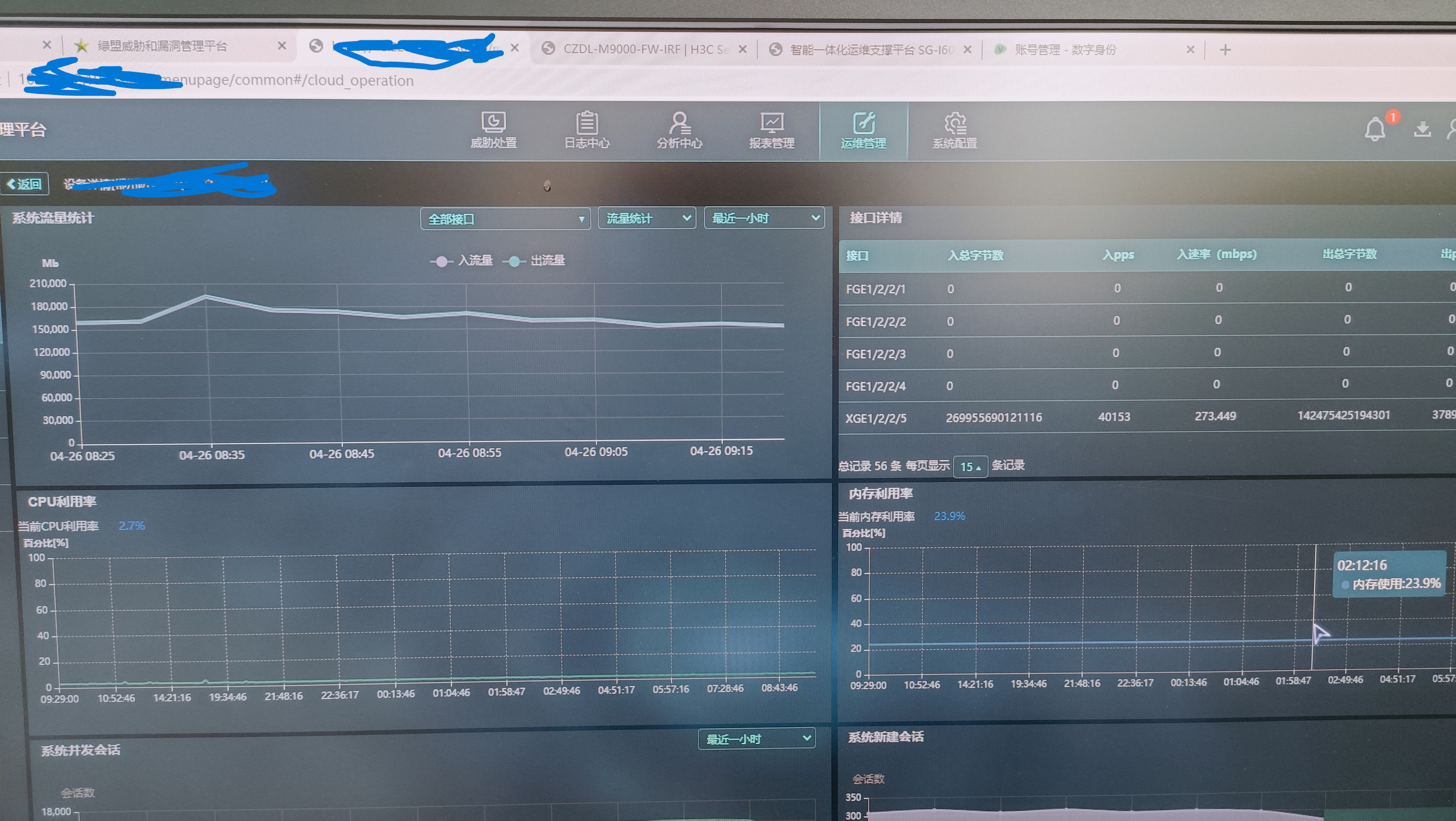Open a new browser tab
The image size is (1456, 821).
pos(1225,50)
